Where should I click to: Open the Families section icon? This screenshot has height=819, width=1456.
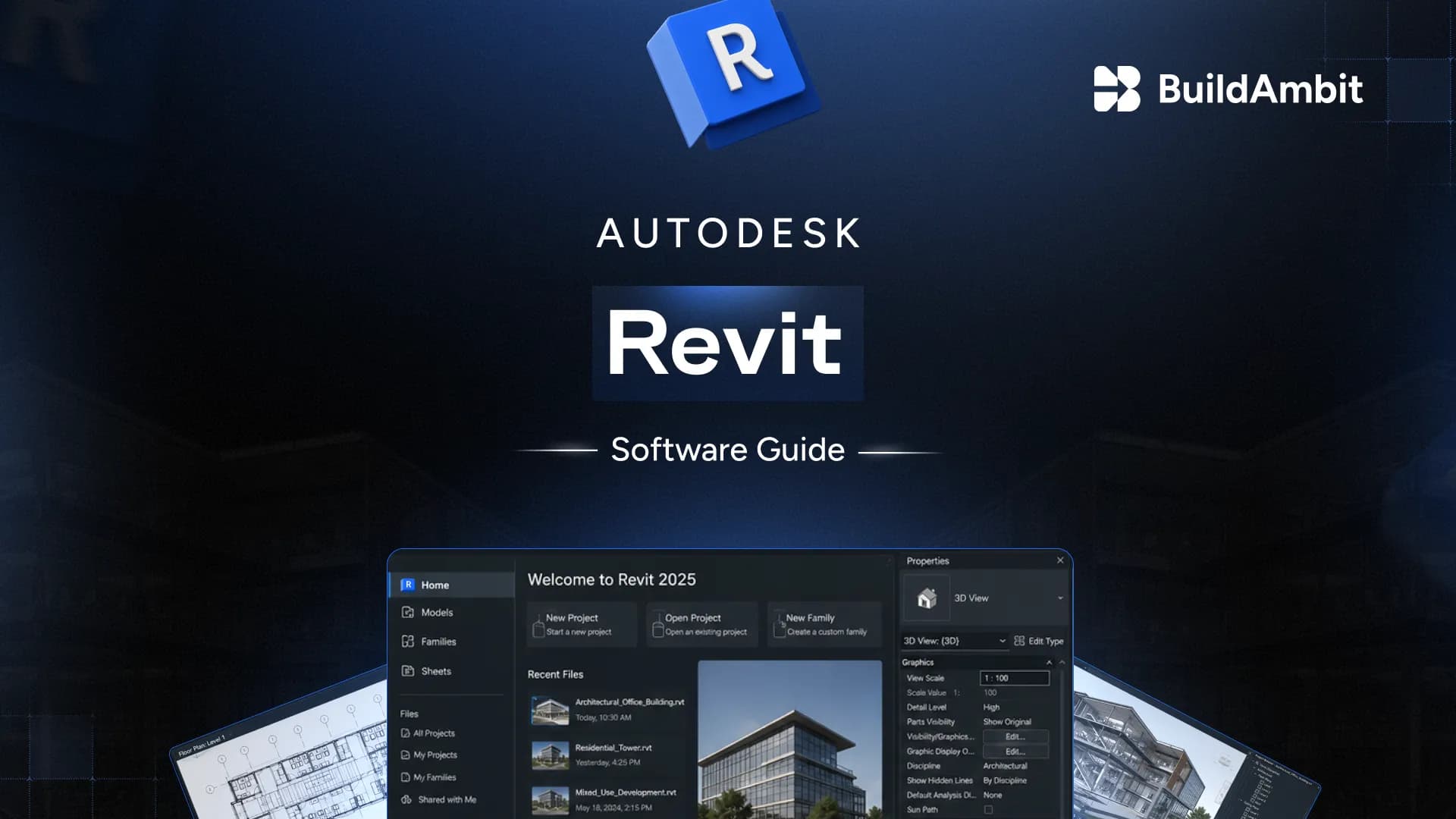(407, 641)
